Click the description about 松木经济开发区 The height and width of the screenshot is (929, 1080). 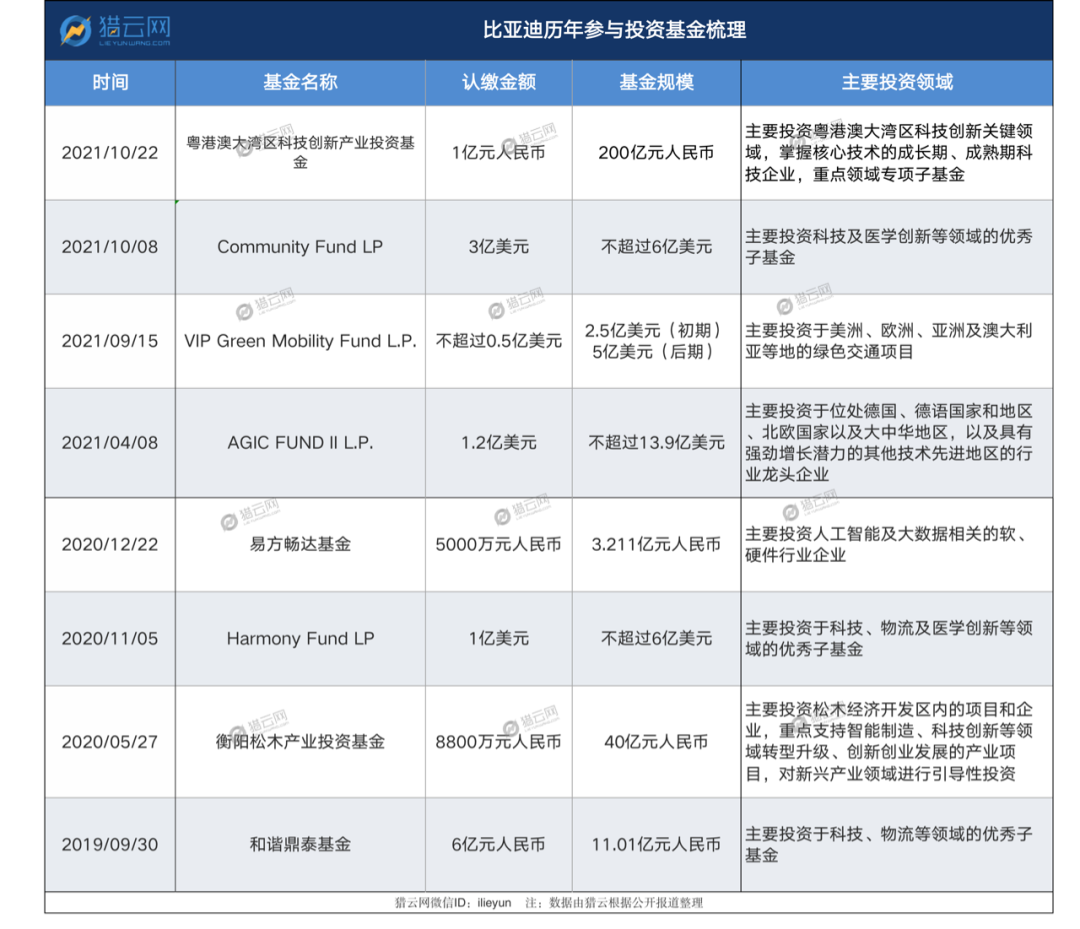[x=889, y=742]
